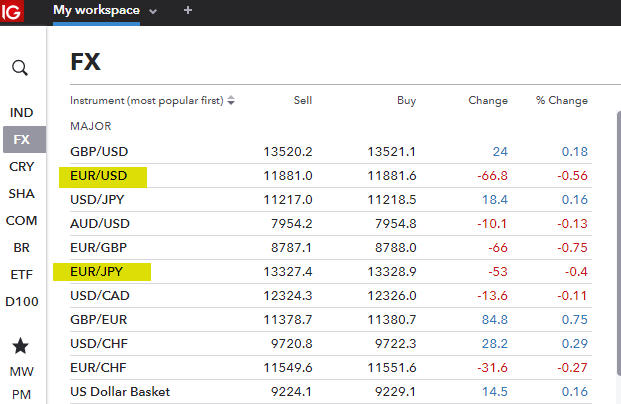
Task: Click EUR/CHF buy price 11551.6
Action: (x=392, y=368)
